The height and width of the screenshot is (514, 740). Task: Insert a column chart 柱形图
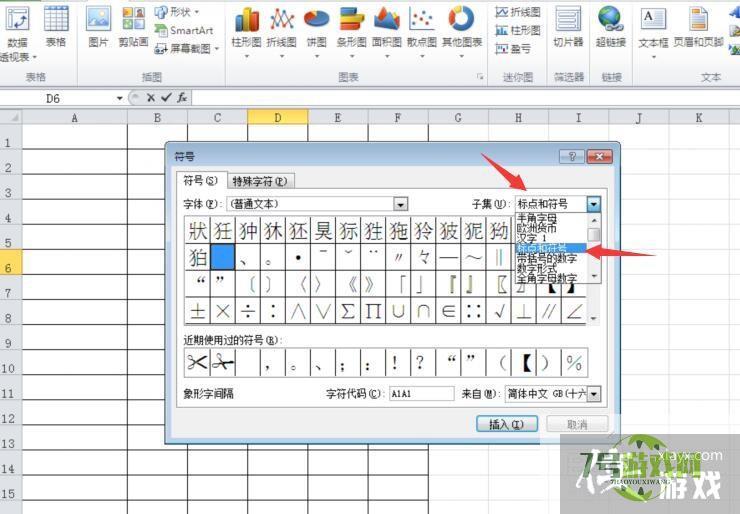pyautogui.click(x=246, y=31)
